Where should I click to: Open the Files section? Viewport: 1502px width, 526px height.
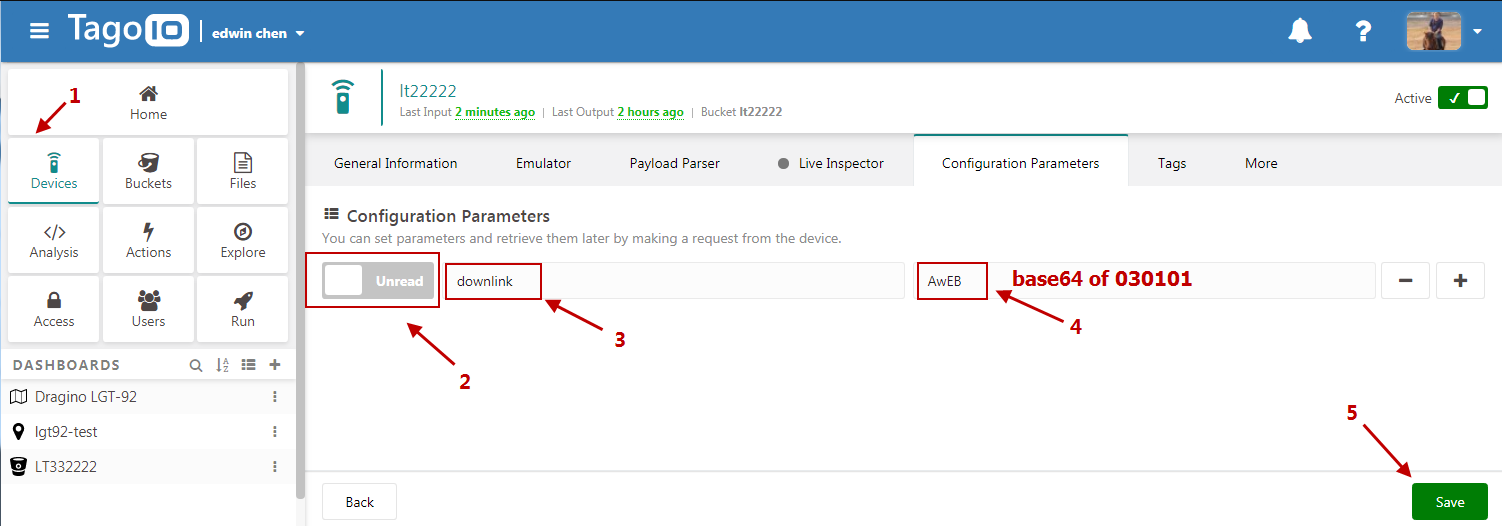pos(243,171)
